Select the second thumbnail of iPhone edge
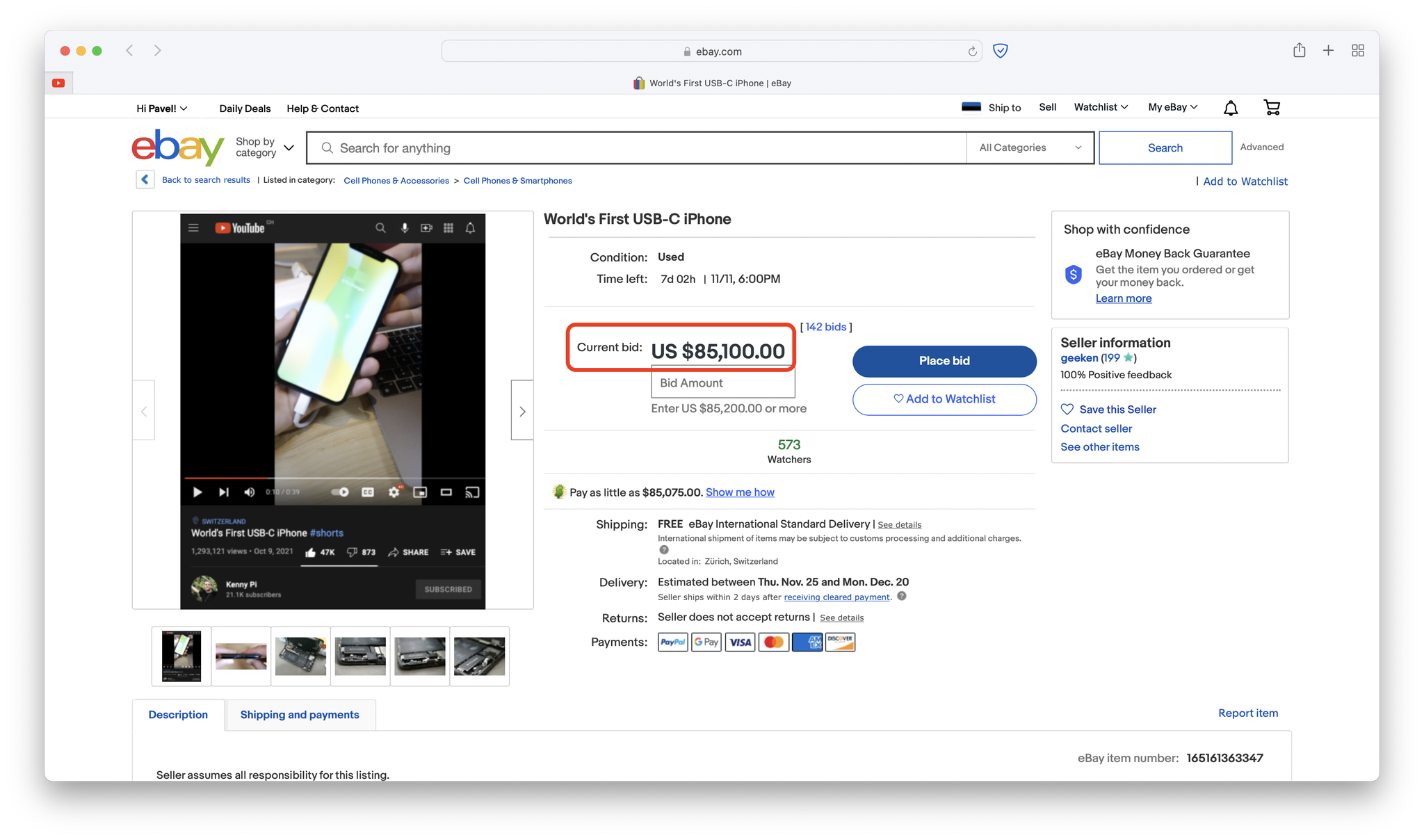The image size is (1424, 840). [x=241, y=656]
